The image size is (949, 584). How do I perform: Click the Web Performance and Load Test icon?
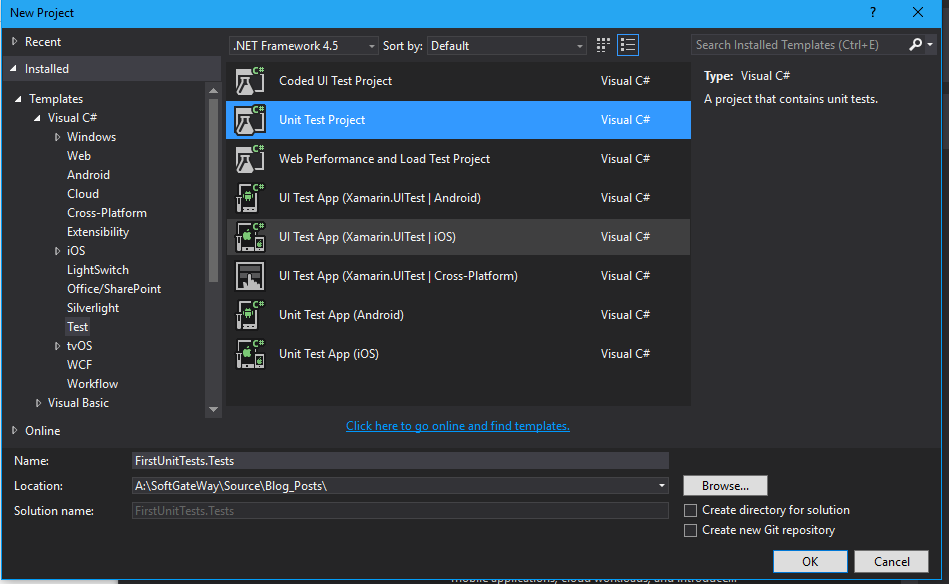(249, 159)
